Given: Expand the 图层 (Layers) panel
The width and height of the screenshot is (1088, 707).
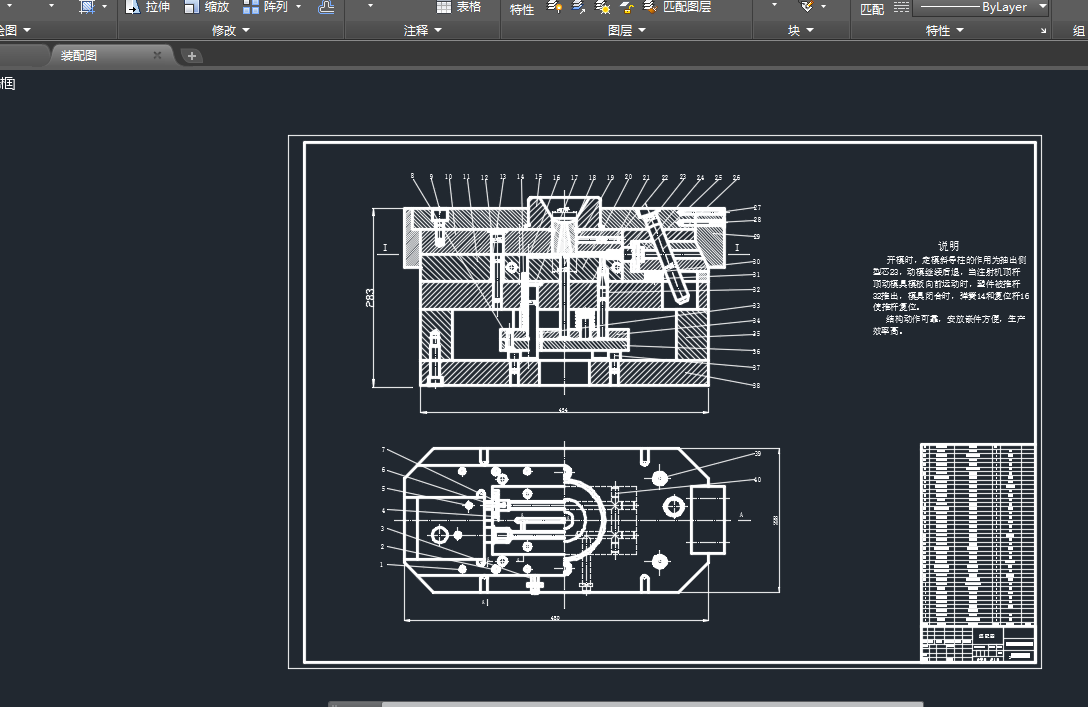Looking at the screenshot, I should (626, 31).
